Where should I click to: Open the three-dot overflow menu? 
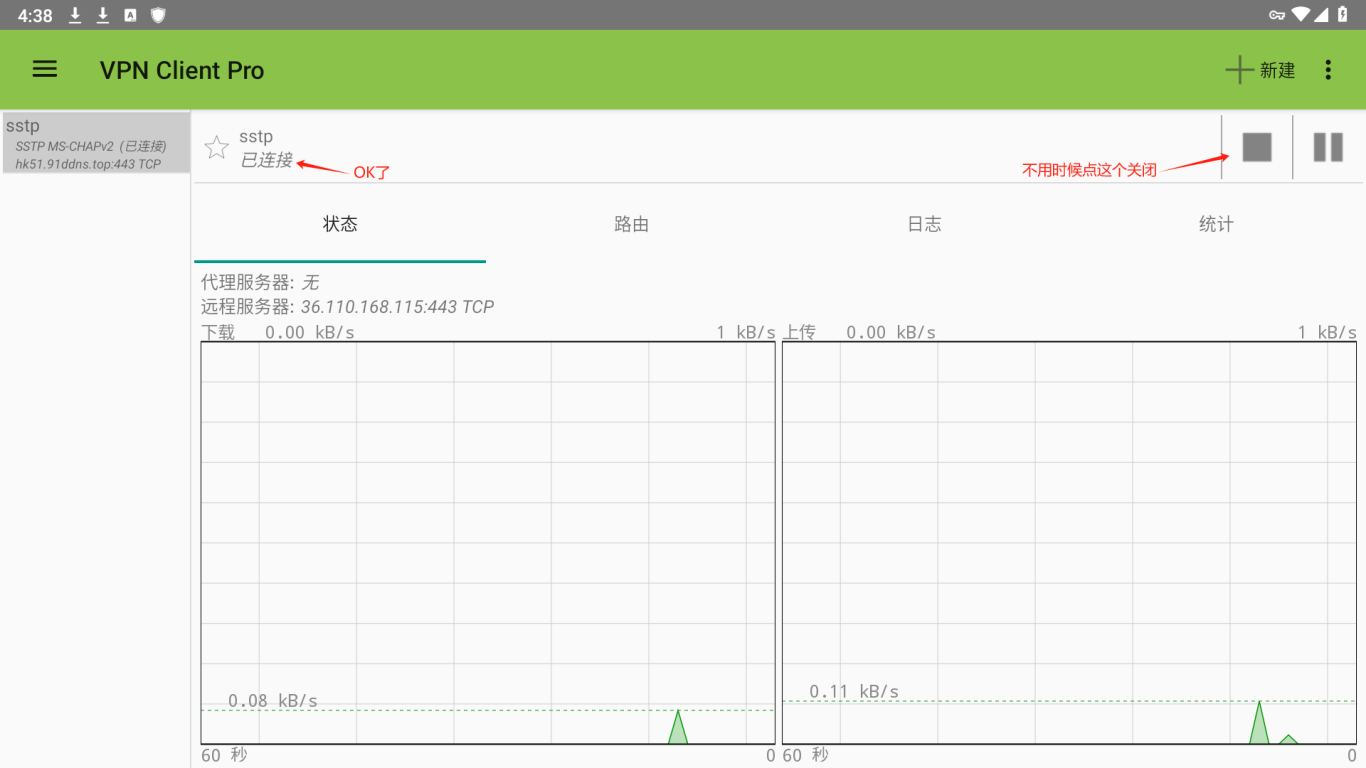point(1328,70)
